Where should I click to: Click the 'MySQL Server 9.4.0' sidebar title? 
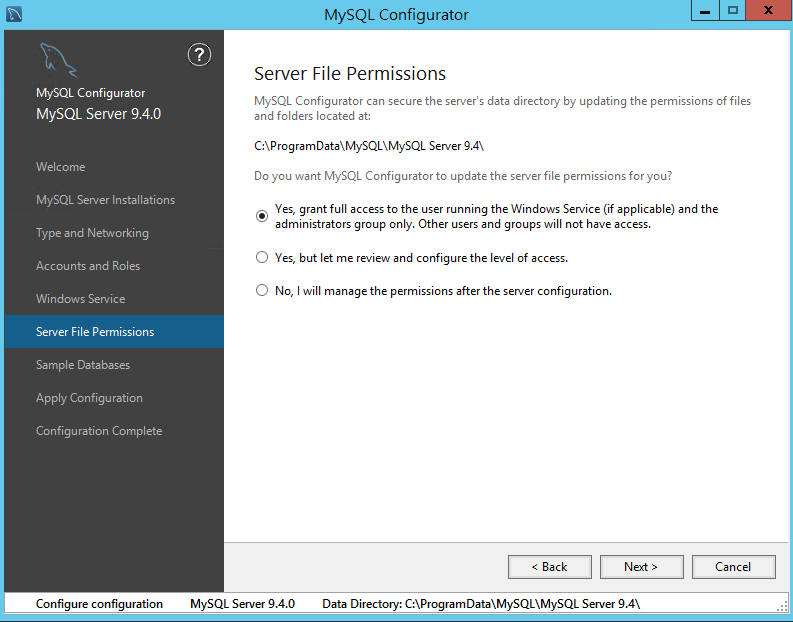pos(99,114)
